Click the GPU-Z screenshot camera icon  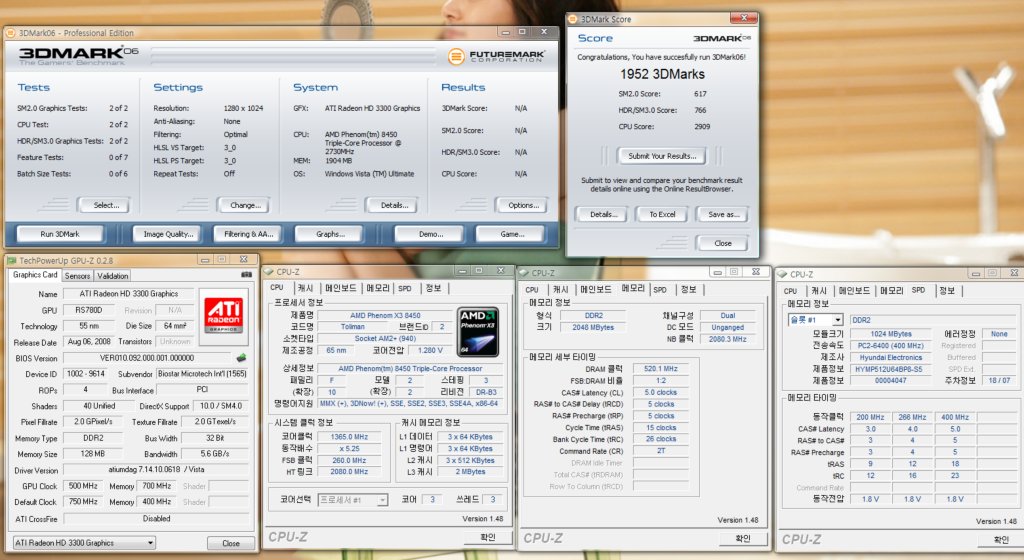point(246,275)
